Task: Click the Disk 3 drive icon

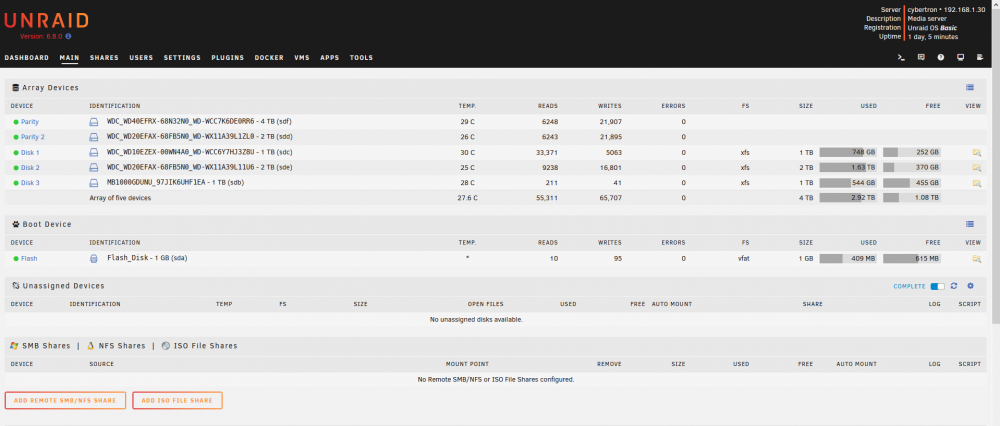Action: pyautogui.click(x=94, y=183)
